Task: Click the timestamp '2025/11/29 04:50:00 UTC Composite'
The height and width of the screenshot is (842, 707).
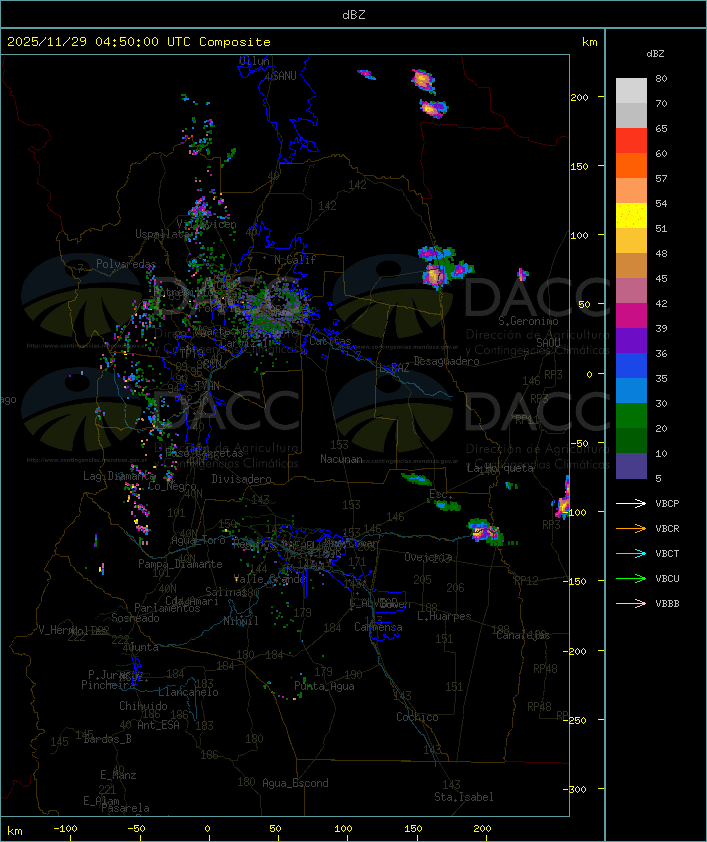Action: [x=139, y=42]
